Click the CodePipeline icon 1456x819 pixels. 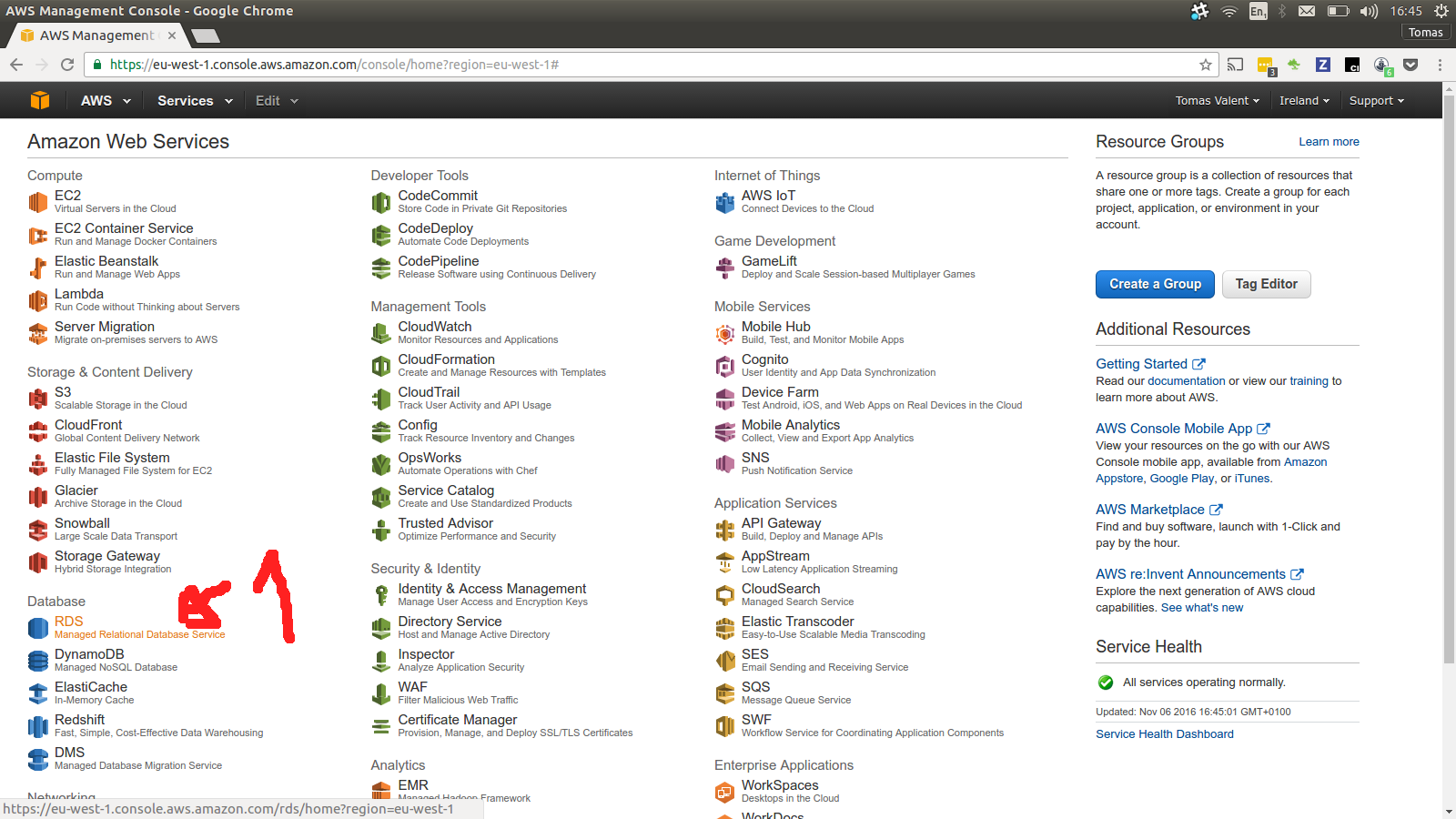click(x=381, y=268)
